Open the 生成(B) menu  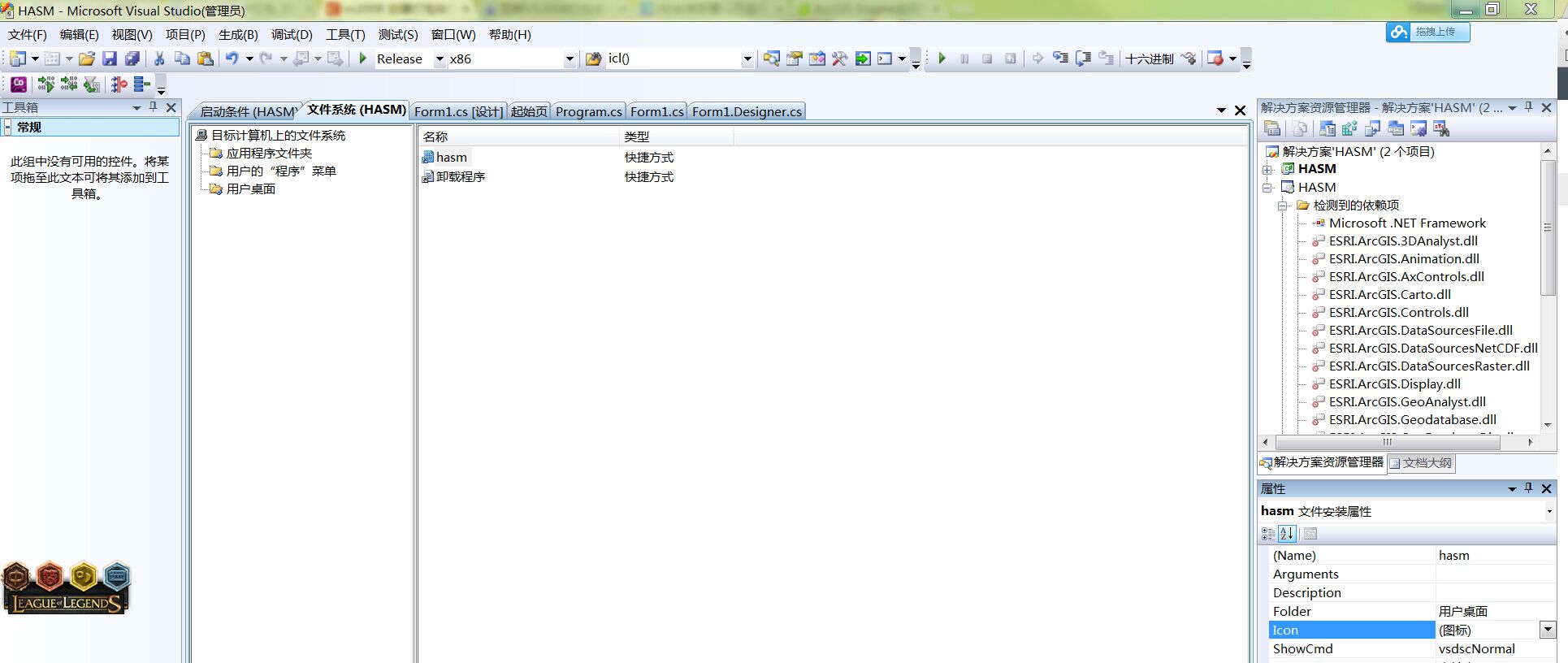coord(238,34)
